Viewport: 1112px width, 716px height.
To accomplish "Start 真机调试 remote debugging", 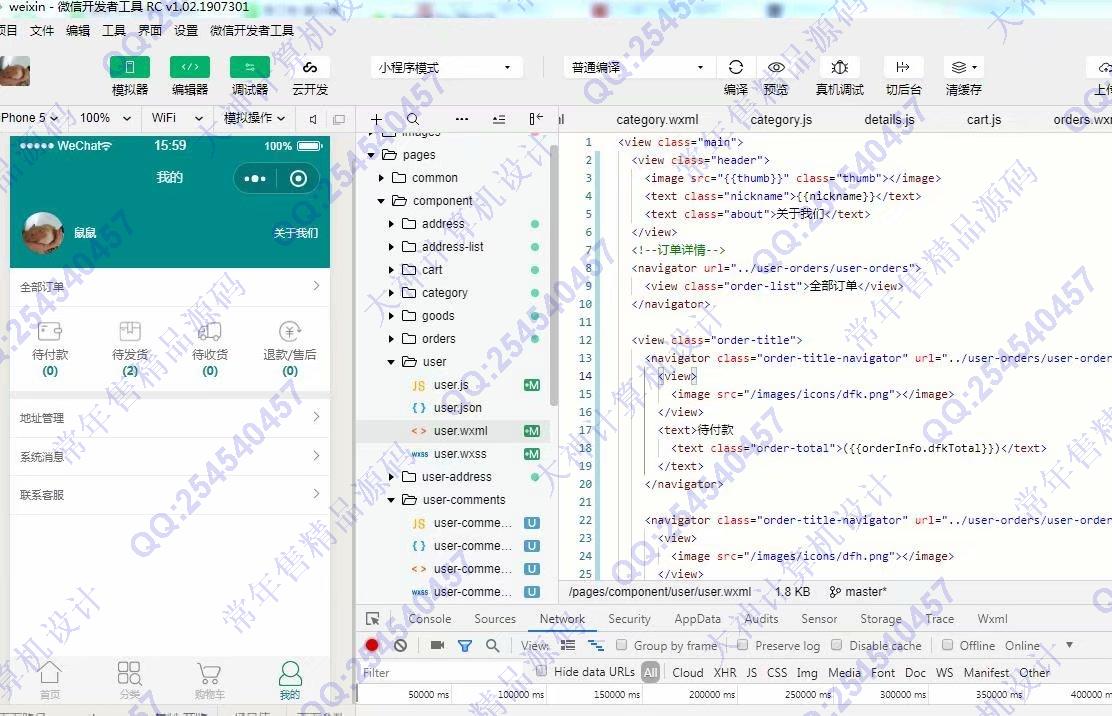I will coord(840,67).
